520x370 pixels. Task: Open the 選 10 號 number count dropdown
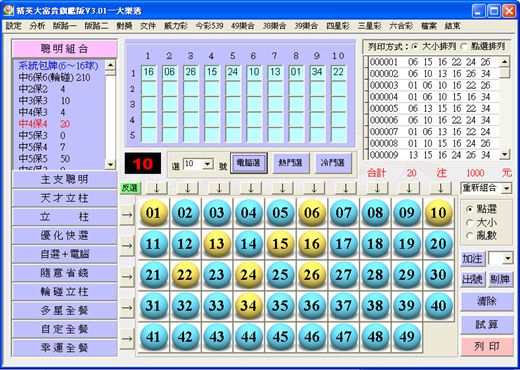click(x=208, y=164)
